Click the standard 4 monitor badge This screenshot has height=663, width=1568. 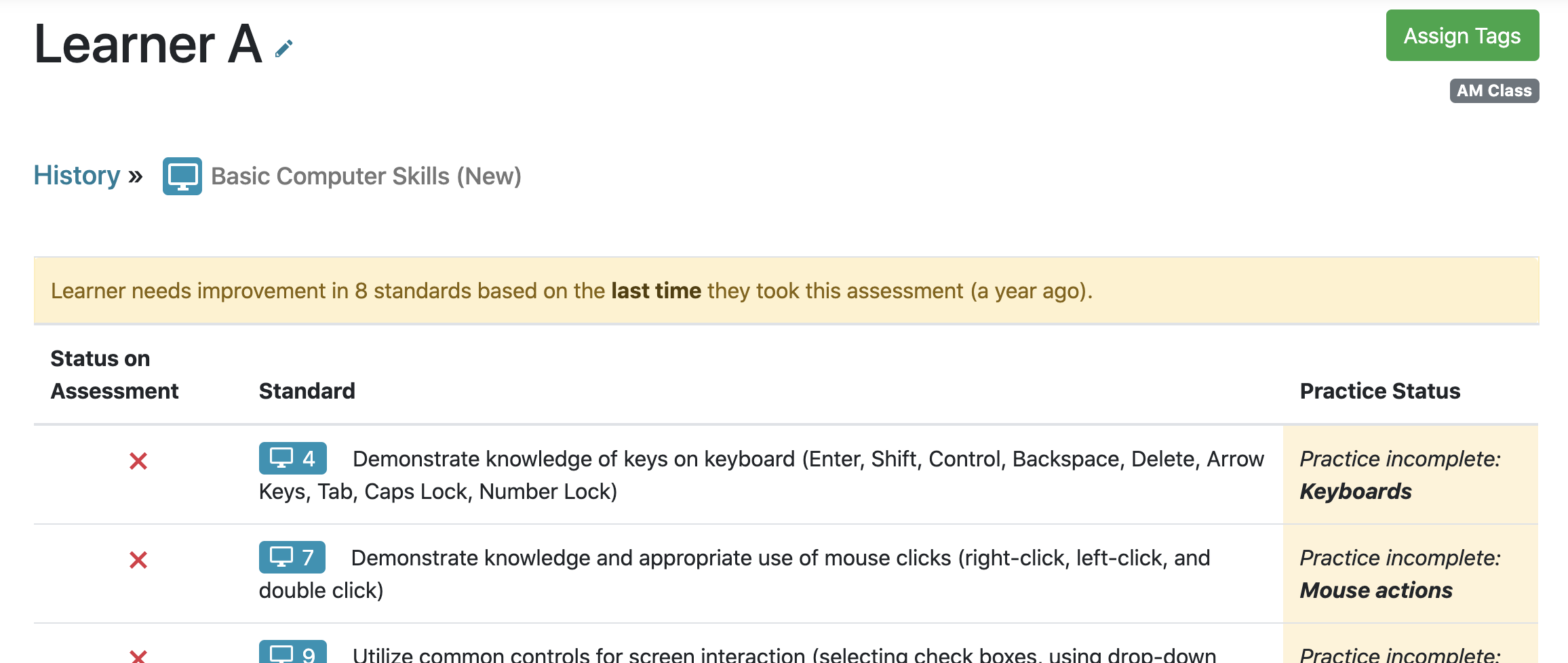click(x=293, y=458)
